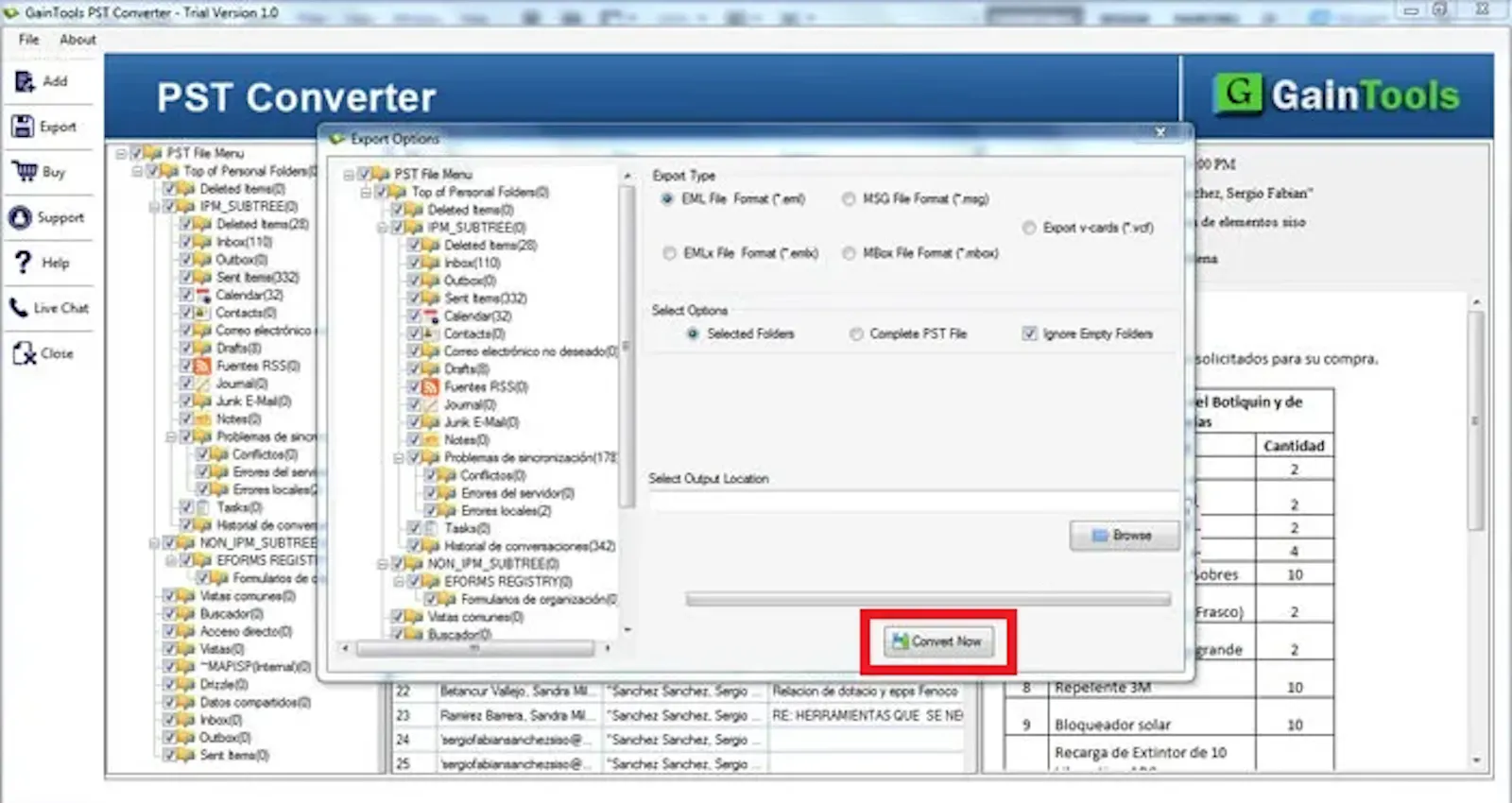Click the Contacts(0) icon in Export Options tree
This screenshot has width=1512, height=803.
pos(431,333)
